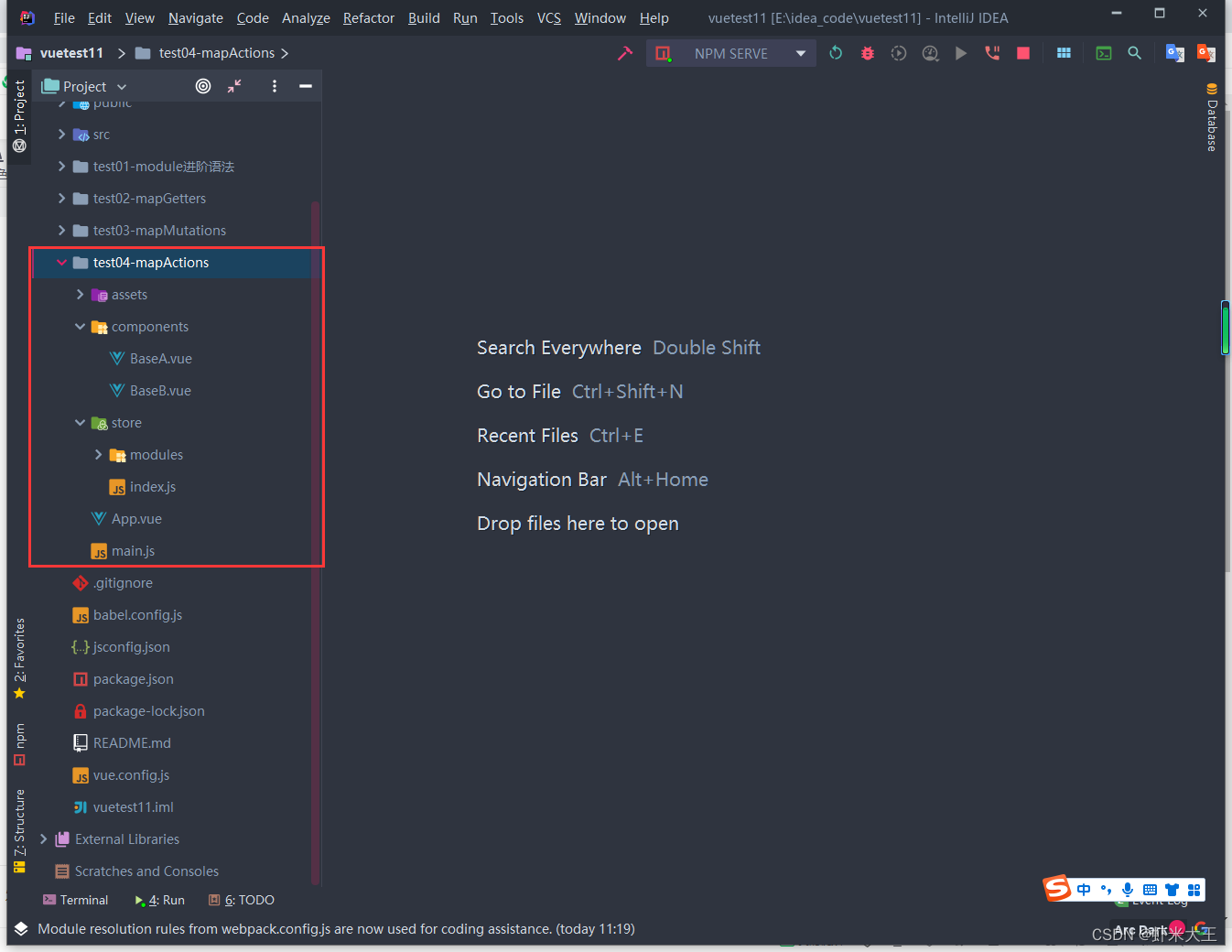Open the embedded Terminal with the toolbar icon
The width and height of the screenshot is (1232, 952).
[1103, 52]
